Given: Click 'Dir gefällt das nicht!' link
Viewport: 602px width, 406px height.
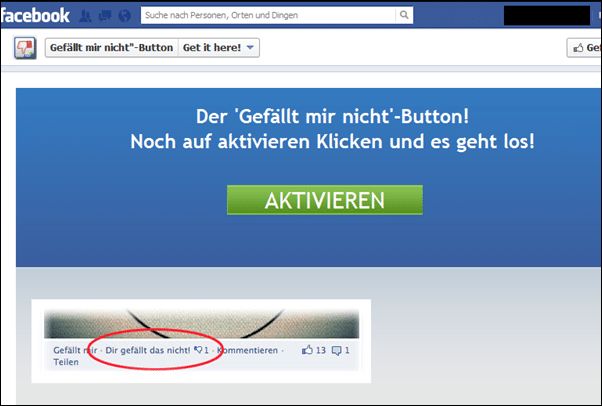Looking at the screenshot, I should pyautogui.click(x=147, y=350).
